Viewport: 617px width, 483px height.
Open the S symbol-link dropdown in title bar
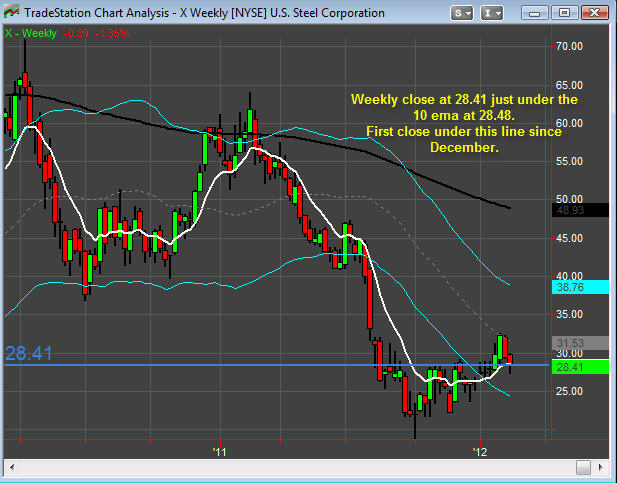click(462, 13)
